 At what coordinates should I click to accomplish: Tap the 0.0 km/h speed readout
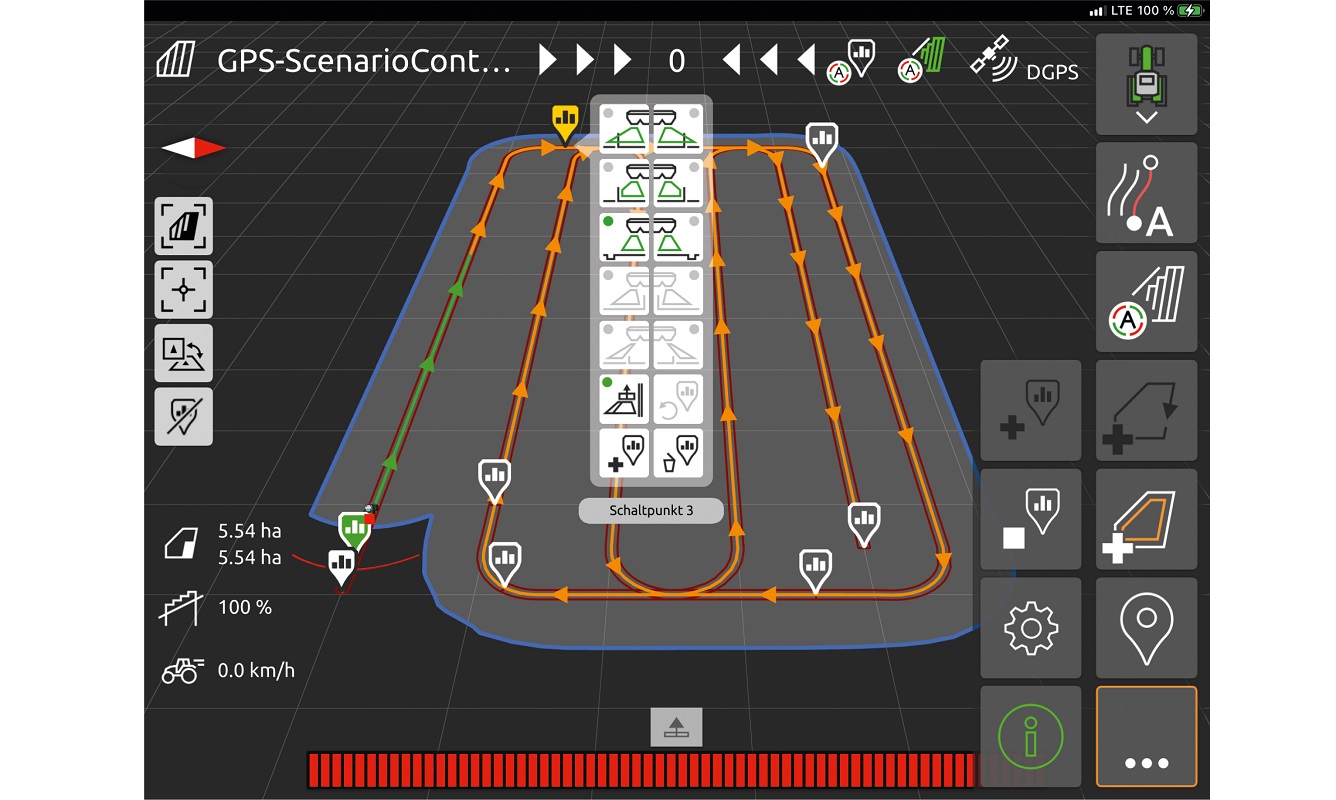coord(256,670)
